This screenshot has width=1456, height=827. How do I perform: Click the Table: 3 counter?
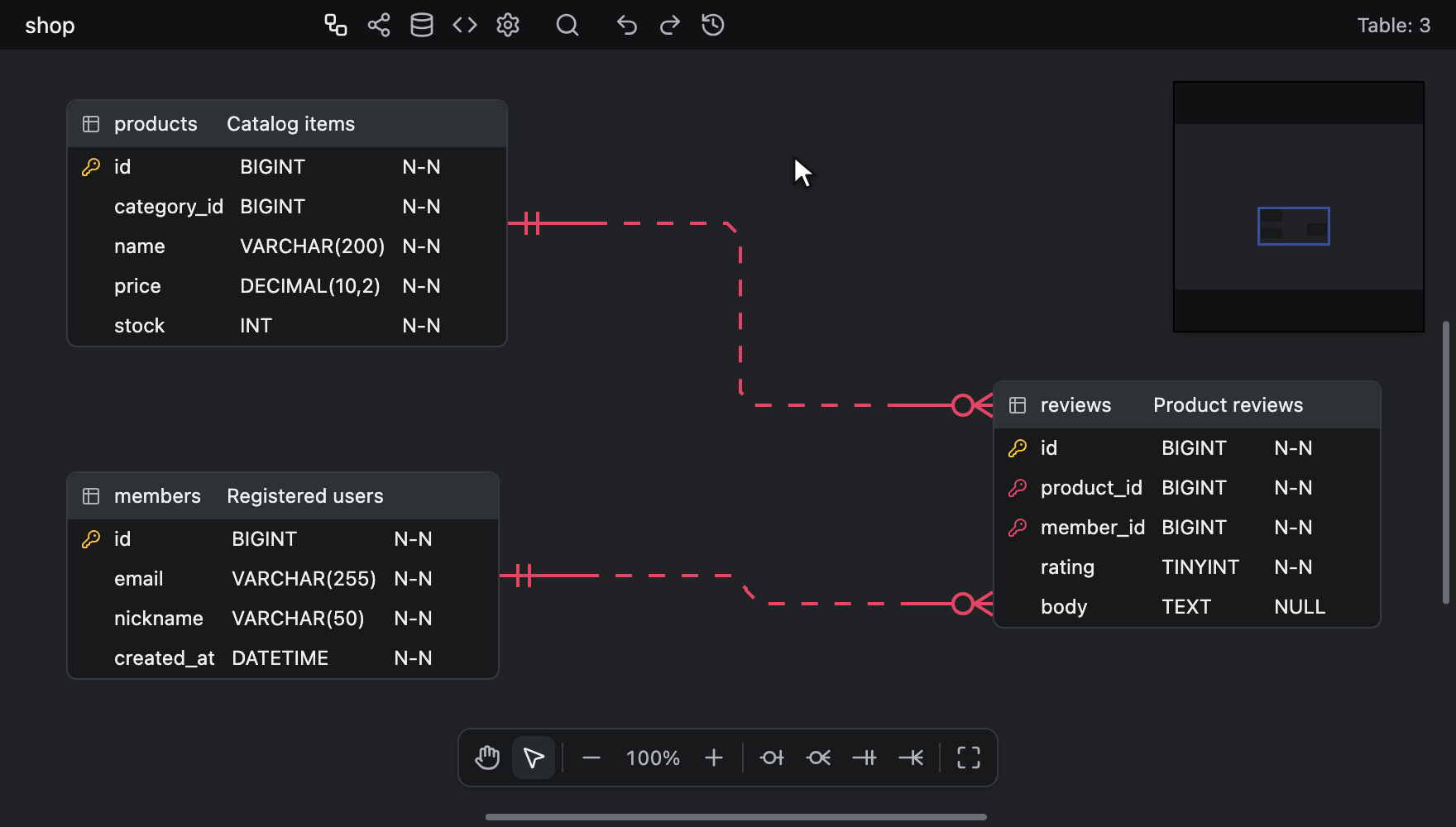coord(1394,26)
